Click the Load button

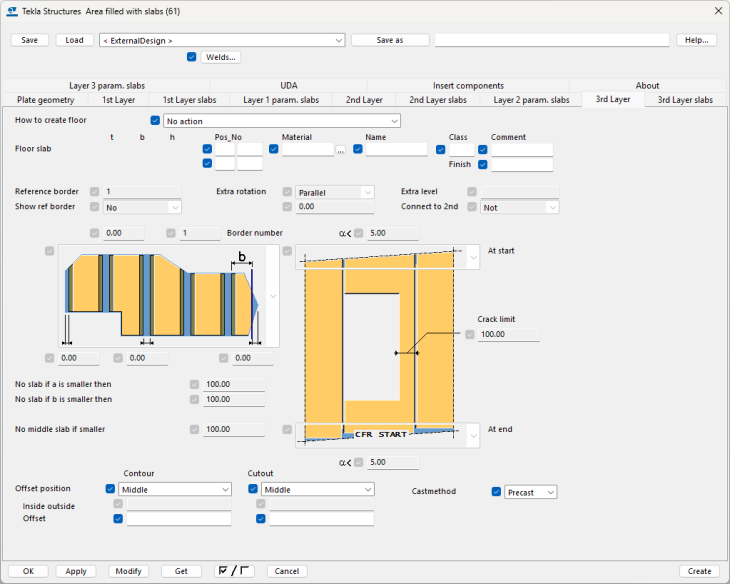74,40
